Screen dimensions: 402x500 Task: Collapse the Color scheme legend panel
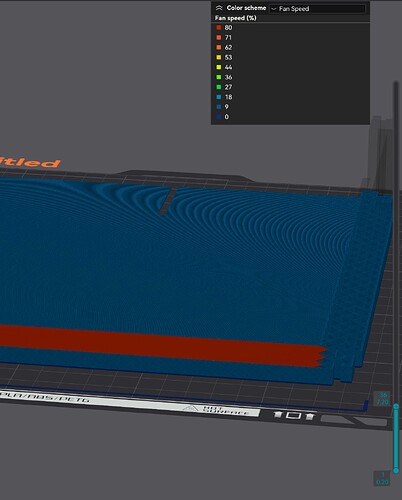(219, 8)
